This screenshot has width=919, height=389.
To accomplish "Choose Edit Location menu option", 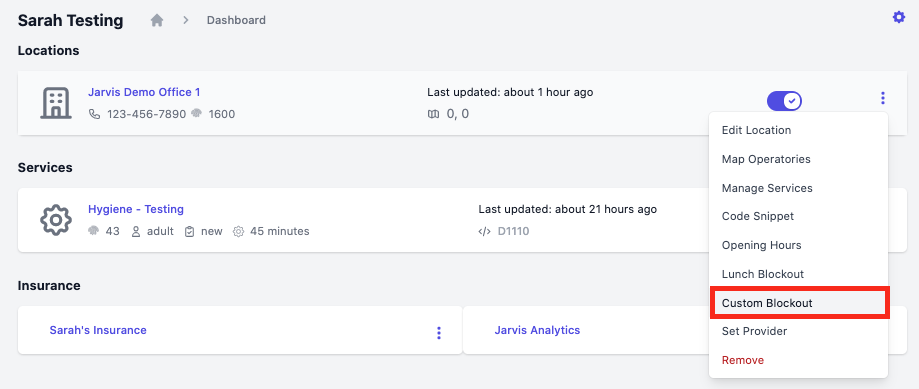I will click(756, 130).
